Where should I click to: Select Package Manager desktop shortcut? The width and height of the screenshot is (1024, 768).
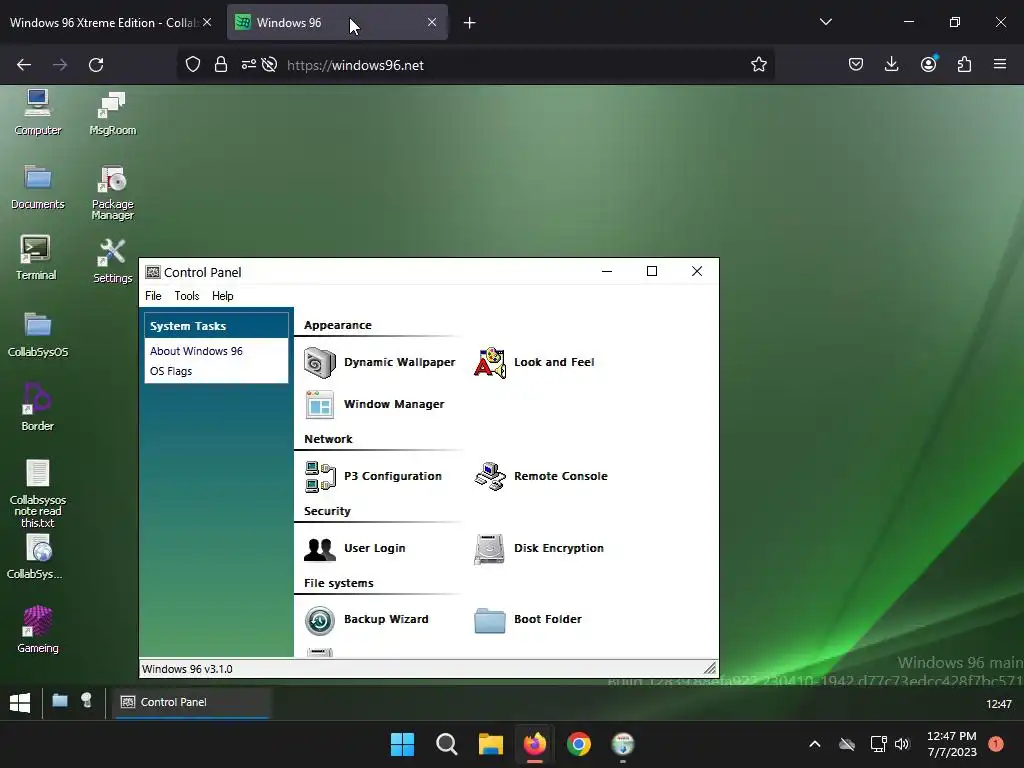click(x=112, y=192)
